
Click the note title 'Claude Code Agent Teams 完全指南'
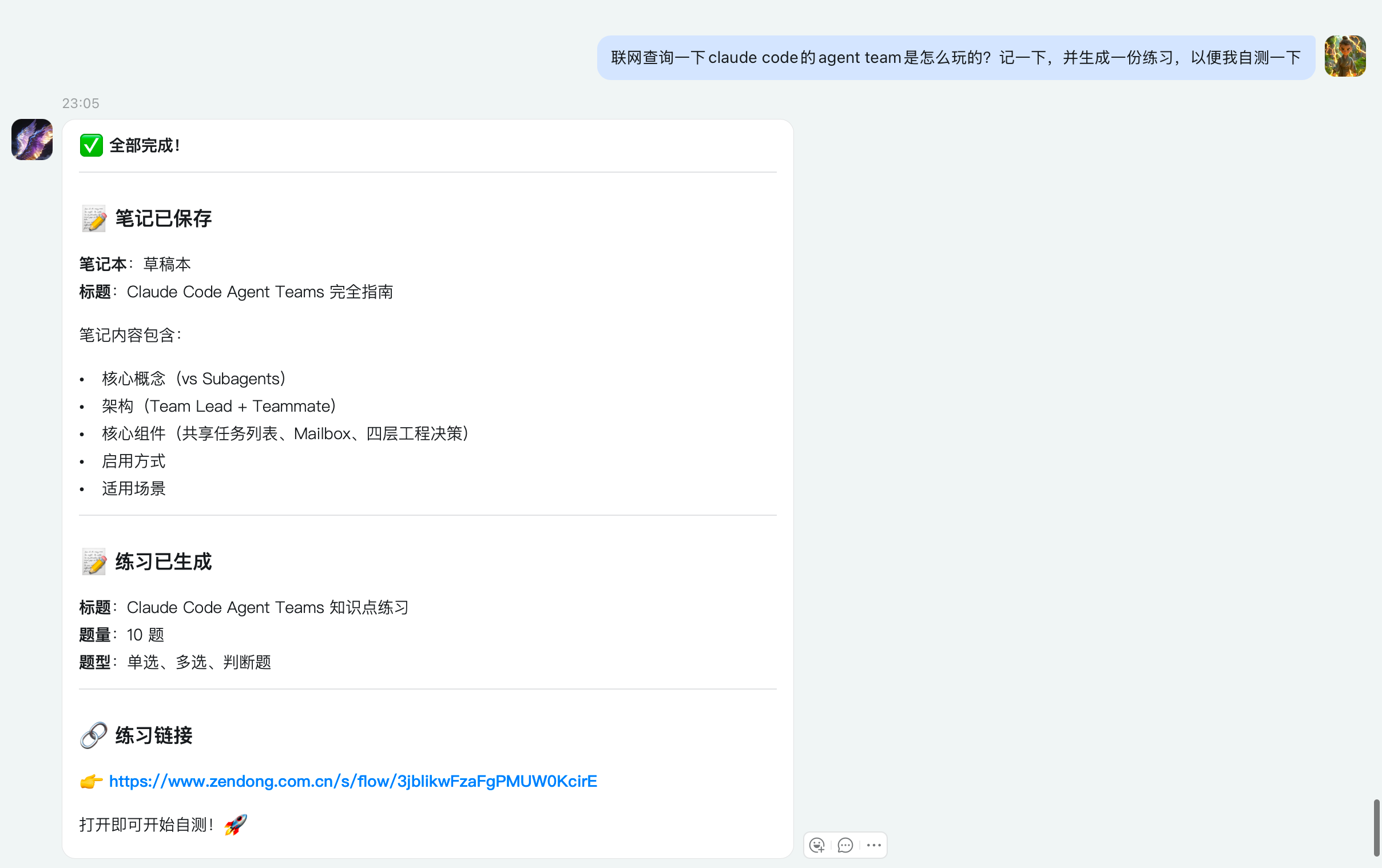260,292
